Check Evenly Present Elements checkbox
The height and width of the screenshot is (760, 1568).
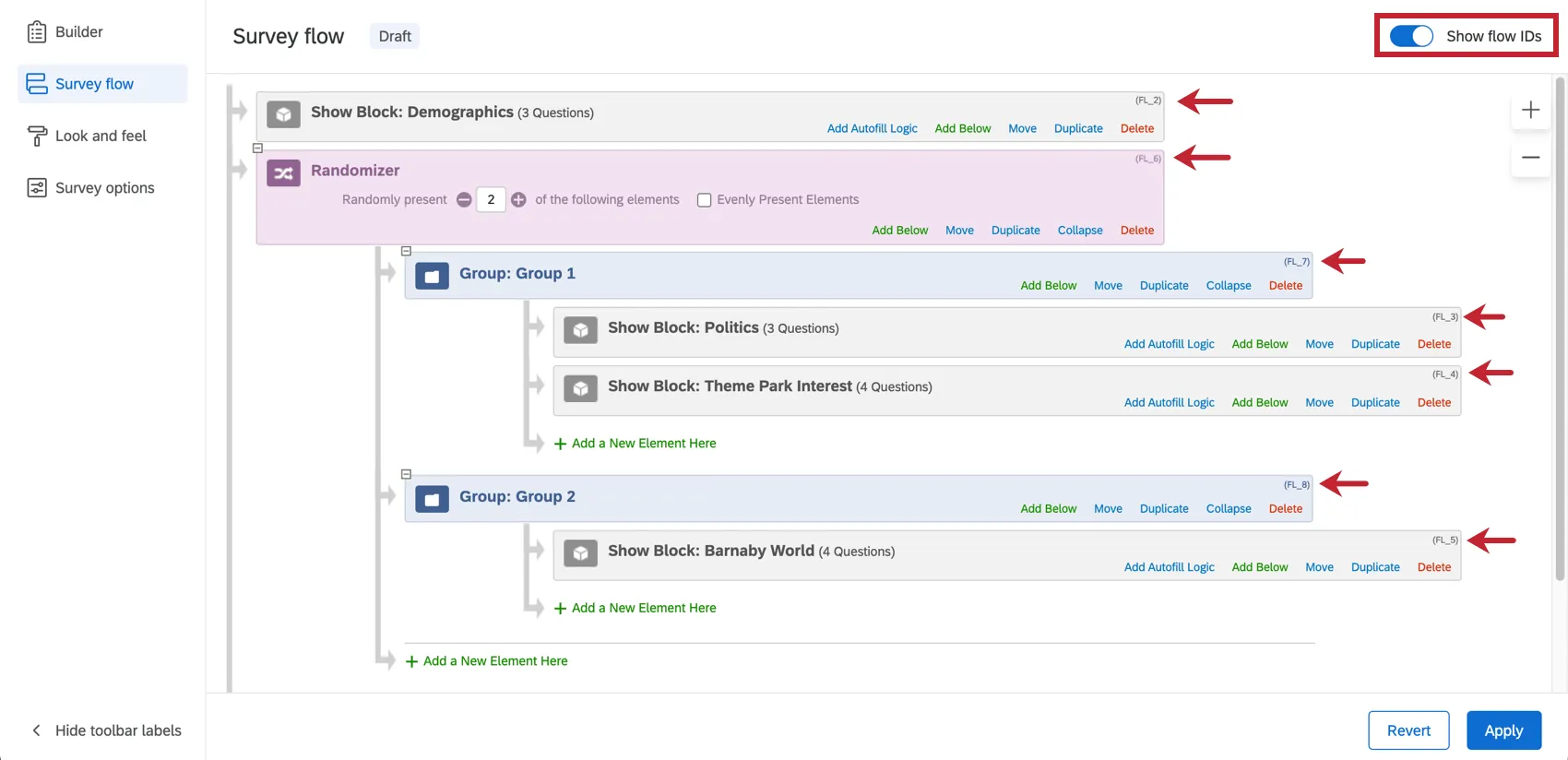pyautogui.click(x=705, y=200)
